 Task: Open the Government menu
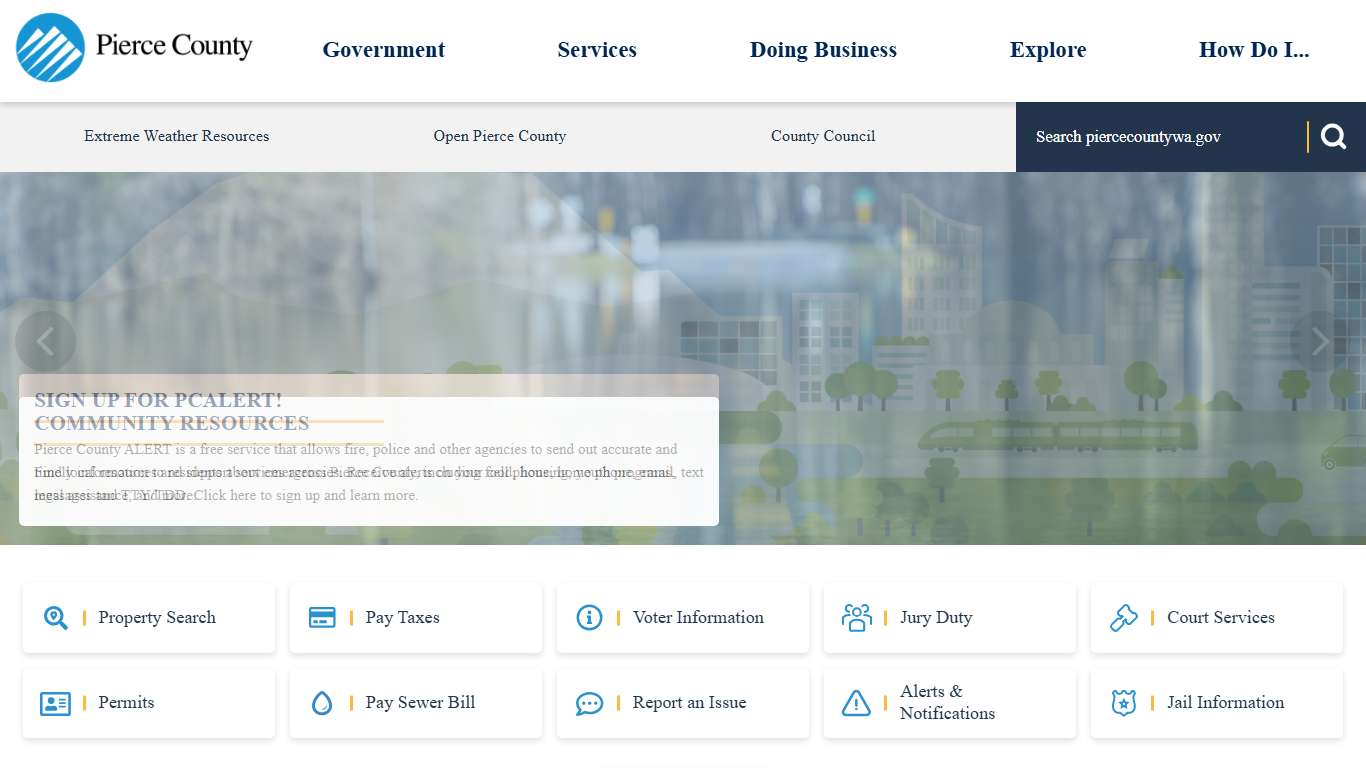coord(383,50)
